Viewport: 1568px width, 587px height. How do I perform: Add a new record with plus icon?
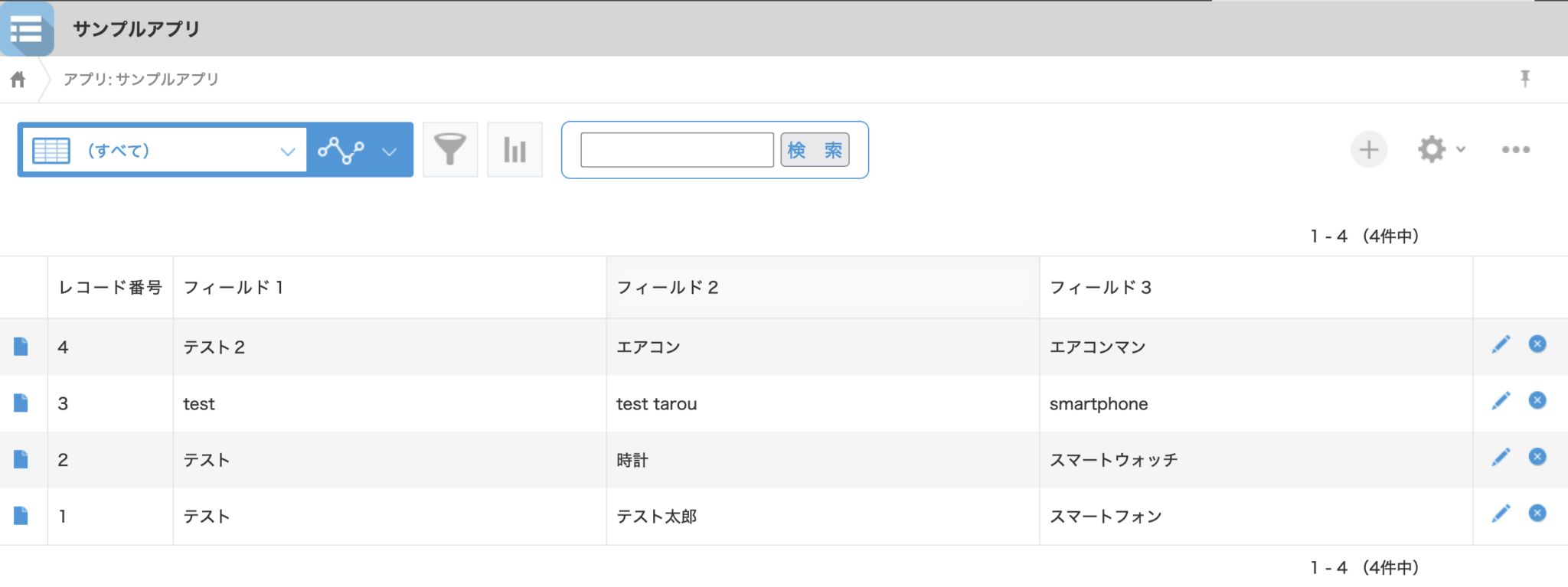pos(1368,150)
